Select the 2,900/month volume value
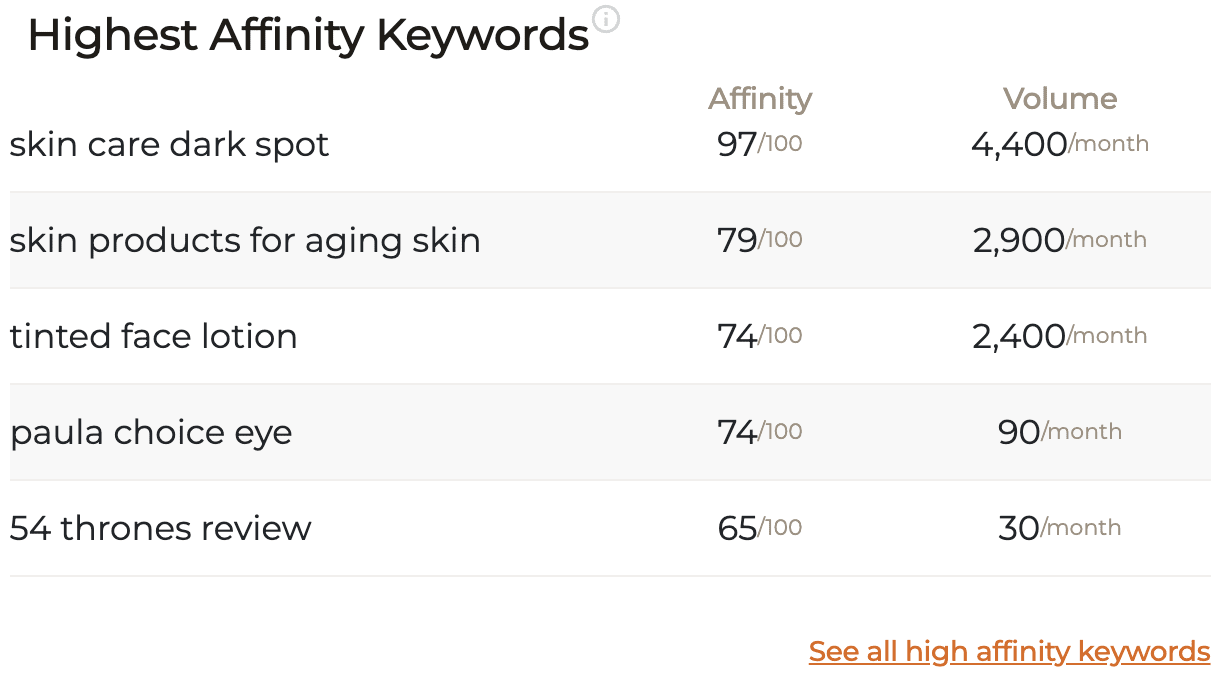 (x=1060, y=241)
